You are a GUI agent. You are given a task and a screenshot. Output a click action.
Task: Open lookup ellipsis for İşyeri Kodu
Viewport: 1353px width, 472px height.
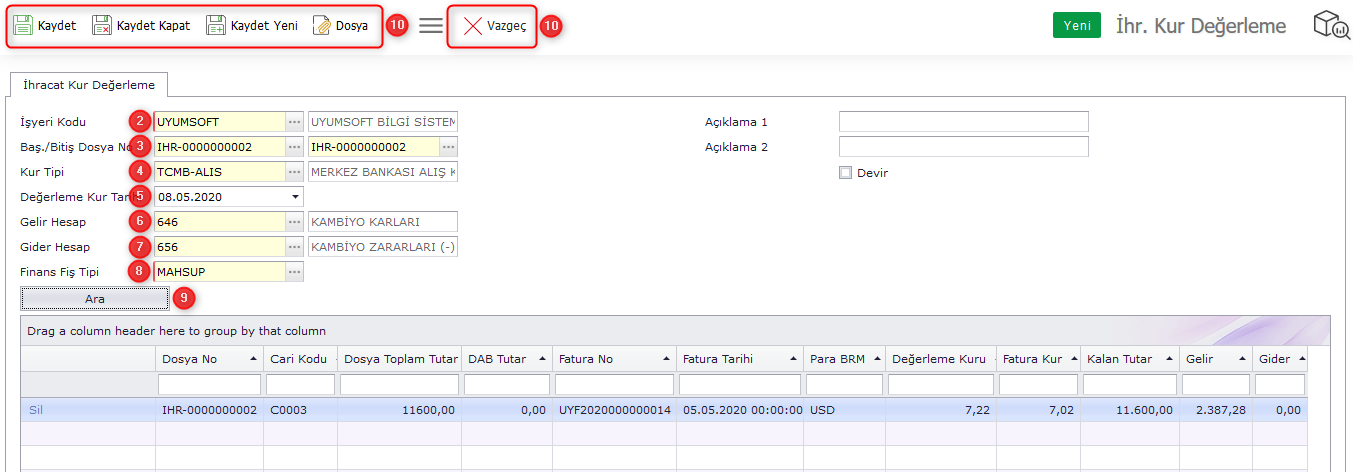coord(294,122)
